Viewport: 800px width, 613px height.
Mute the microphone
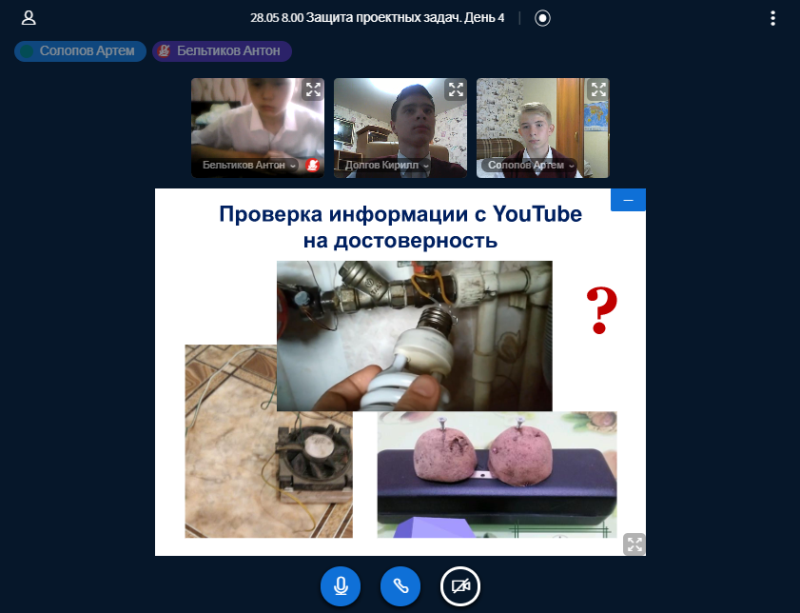[x=340, y=586]
